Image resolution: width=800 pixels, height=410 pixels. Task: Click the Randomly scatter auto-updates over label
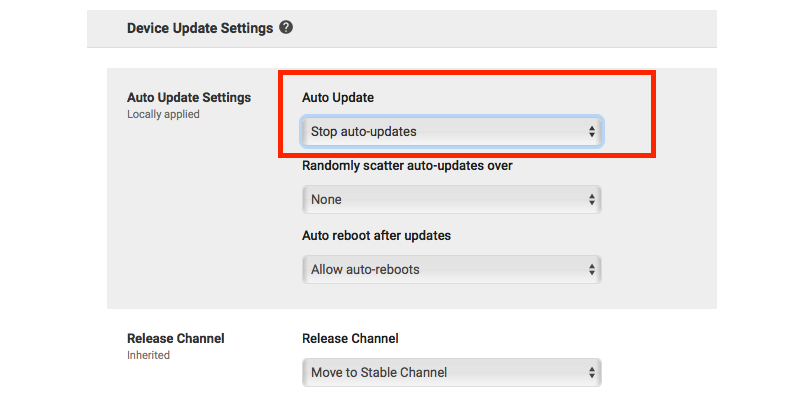[x=407, y=166]
